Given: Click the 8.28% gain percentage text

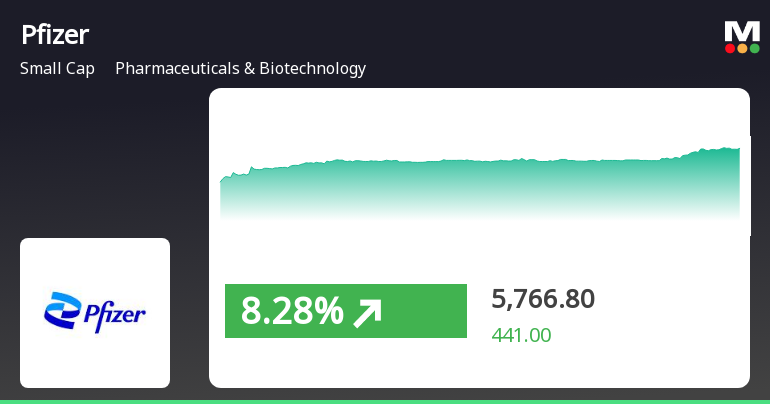Looking at the screenshot, I should [x=291, y=312].
